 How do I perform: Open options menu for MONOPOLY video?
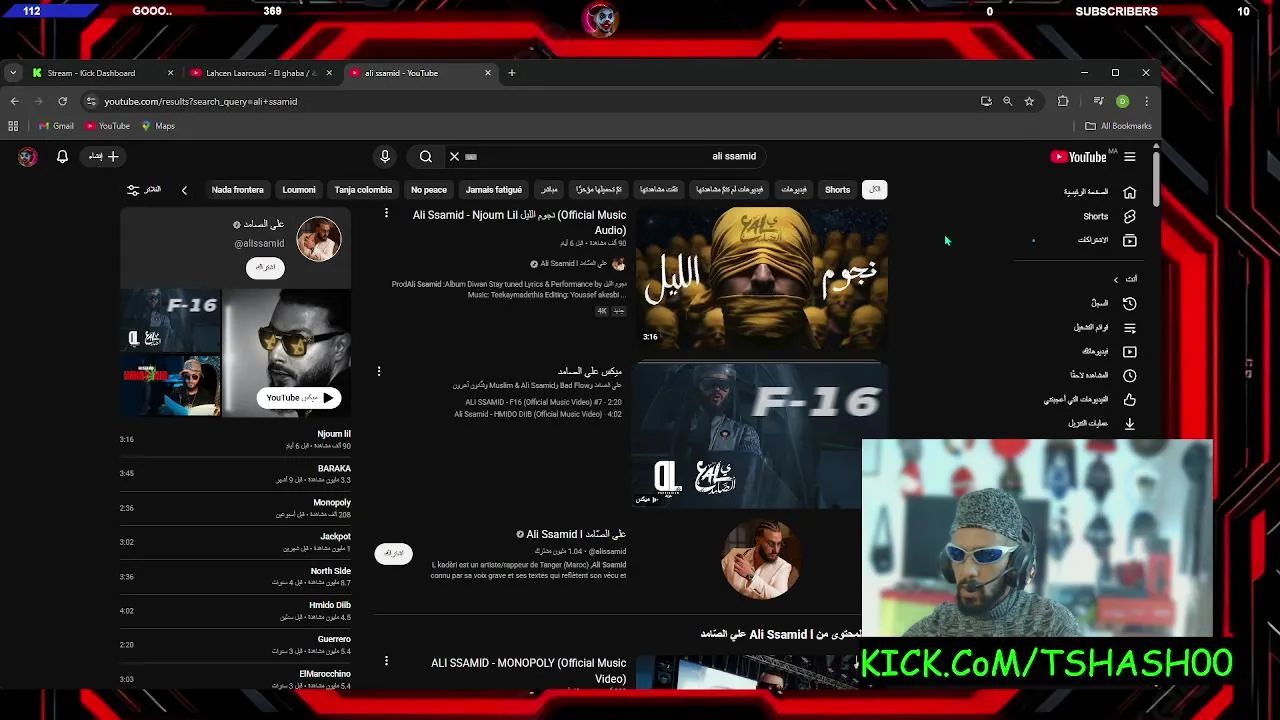coord(386,661)
